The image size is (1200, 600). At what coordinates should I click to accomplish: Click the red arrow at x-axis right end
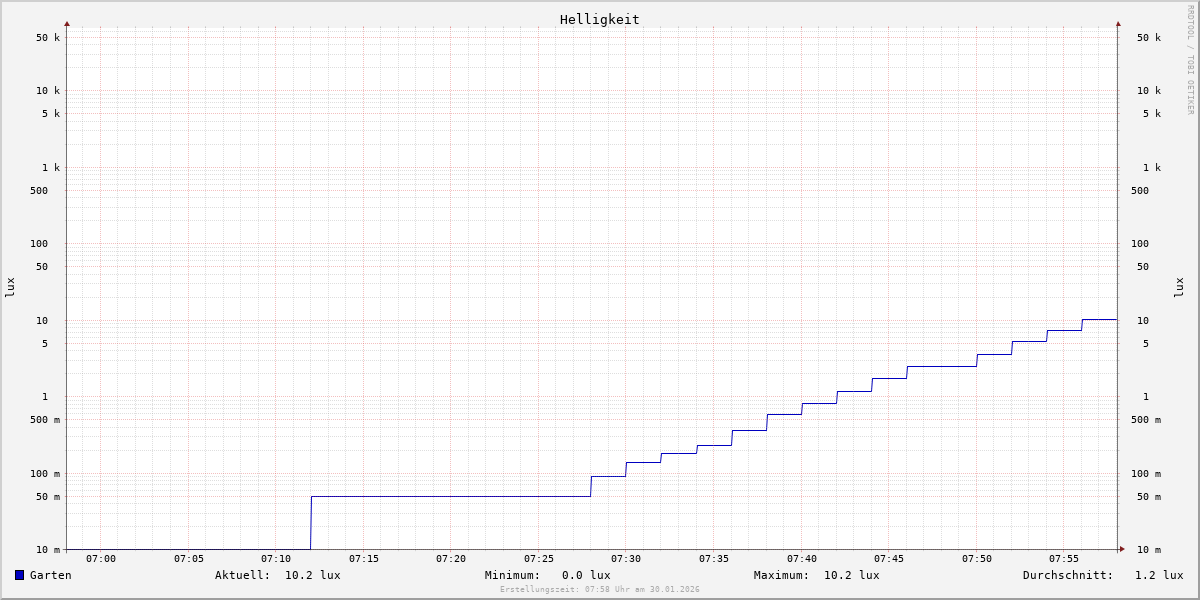pos(1121,549)
